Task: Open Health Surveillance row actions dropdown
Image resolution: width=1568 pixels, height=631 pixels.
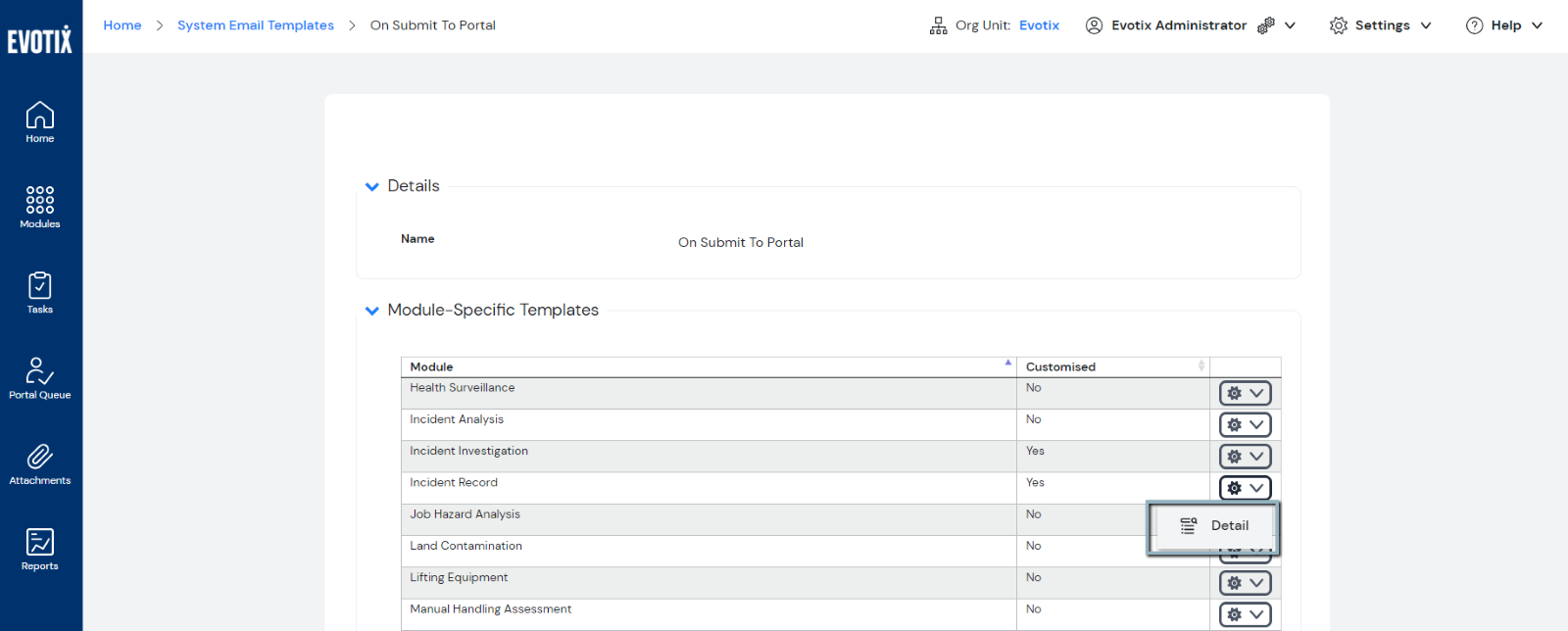Action: coord(1245,393)
